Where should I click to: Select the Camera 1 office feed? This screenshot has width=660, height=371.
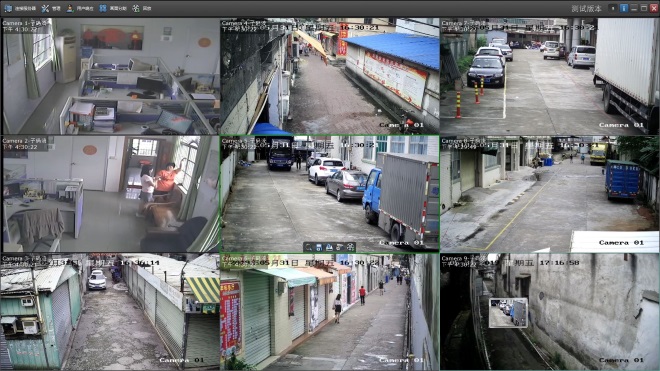111,76
